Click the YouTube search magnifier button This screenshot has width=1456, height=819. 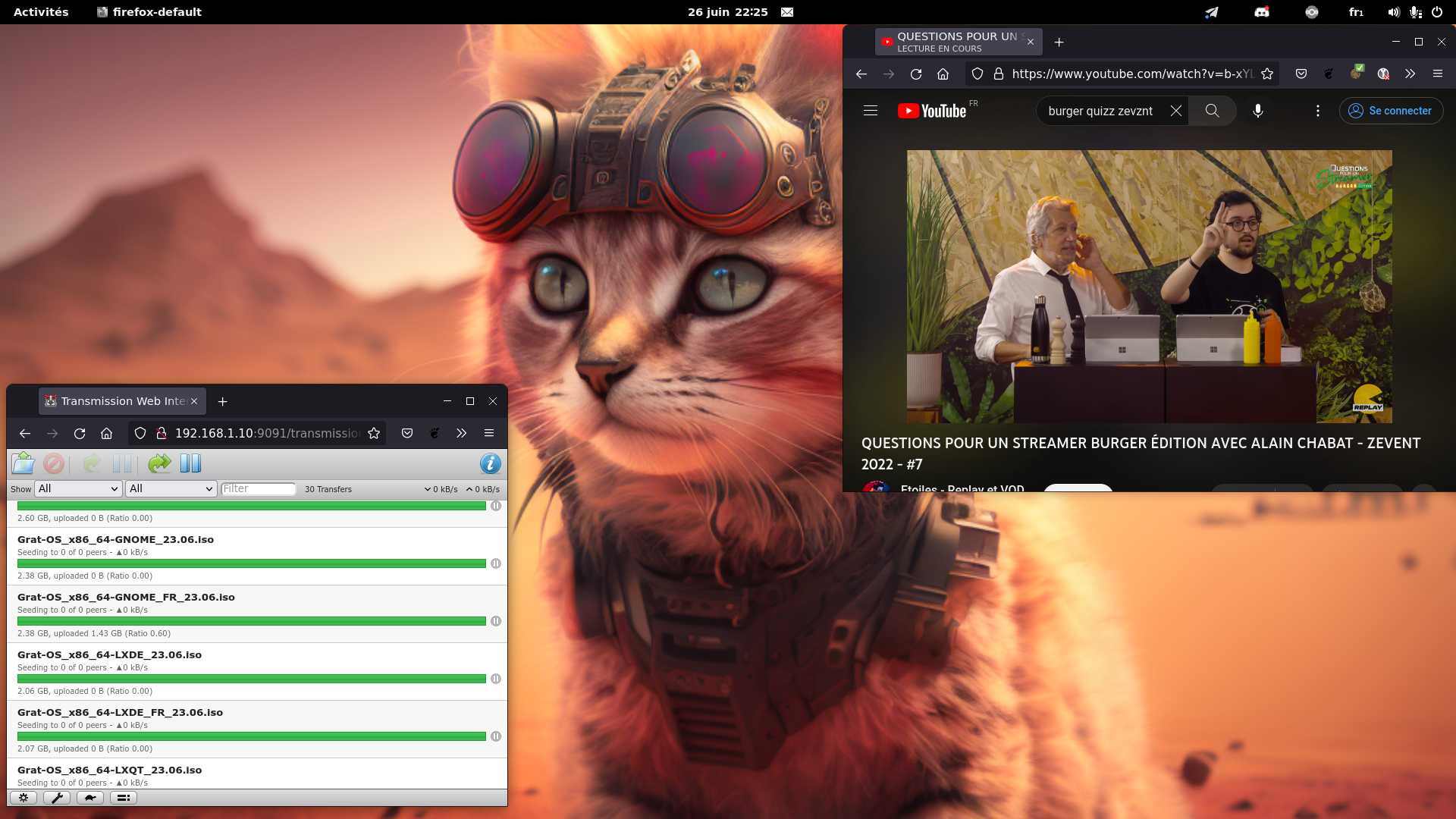coord(1212,111)
